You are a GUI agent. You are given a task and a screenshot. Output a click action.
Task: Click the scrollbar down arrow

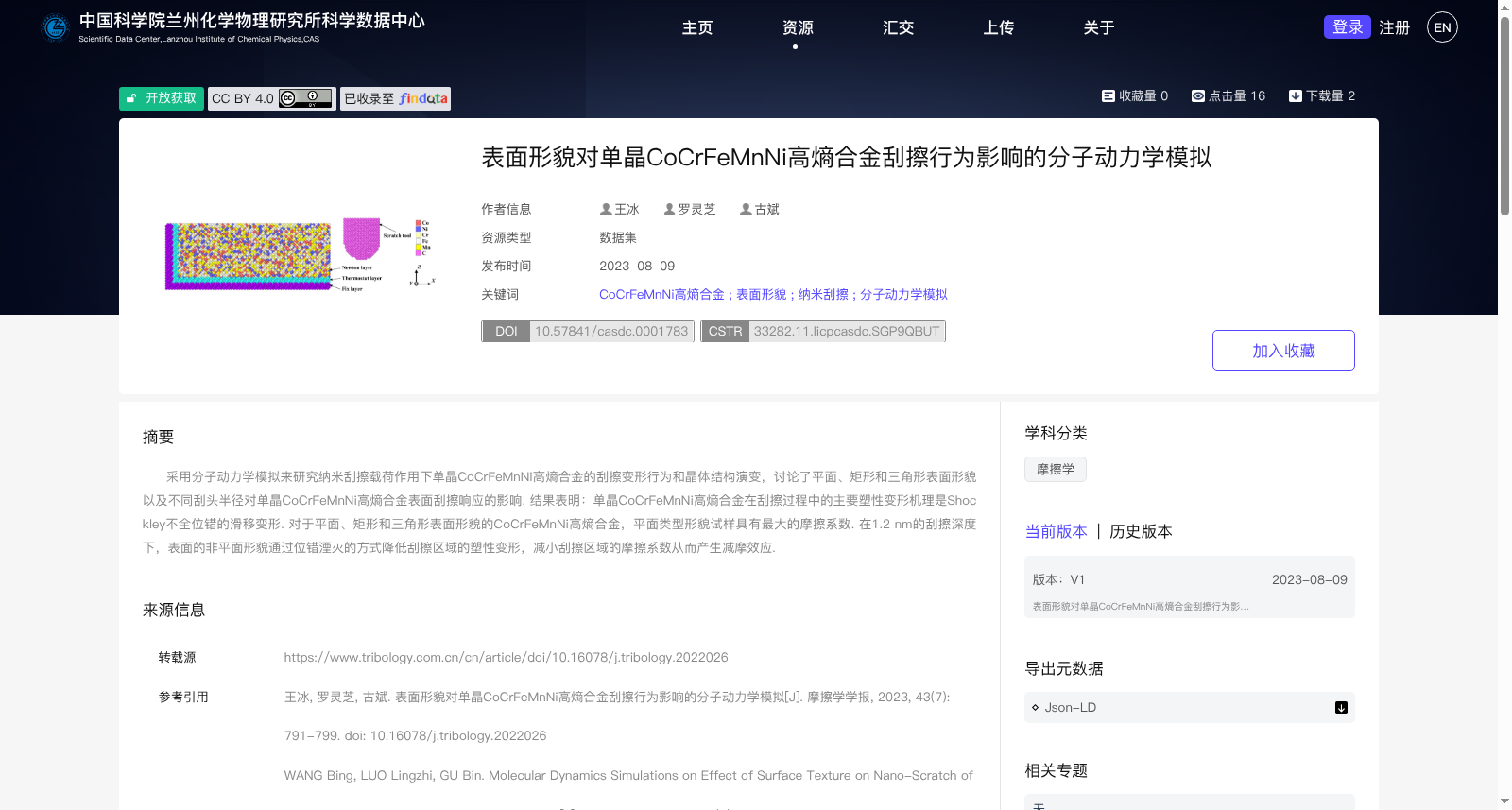pos(1504,801)
